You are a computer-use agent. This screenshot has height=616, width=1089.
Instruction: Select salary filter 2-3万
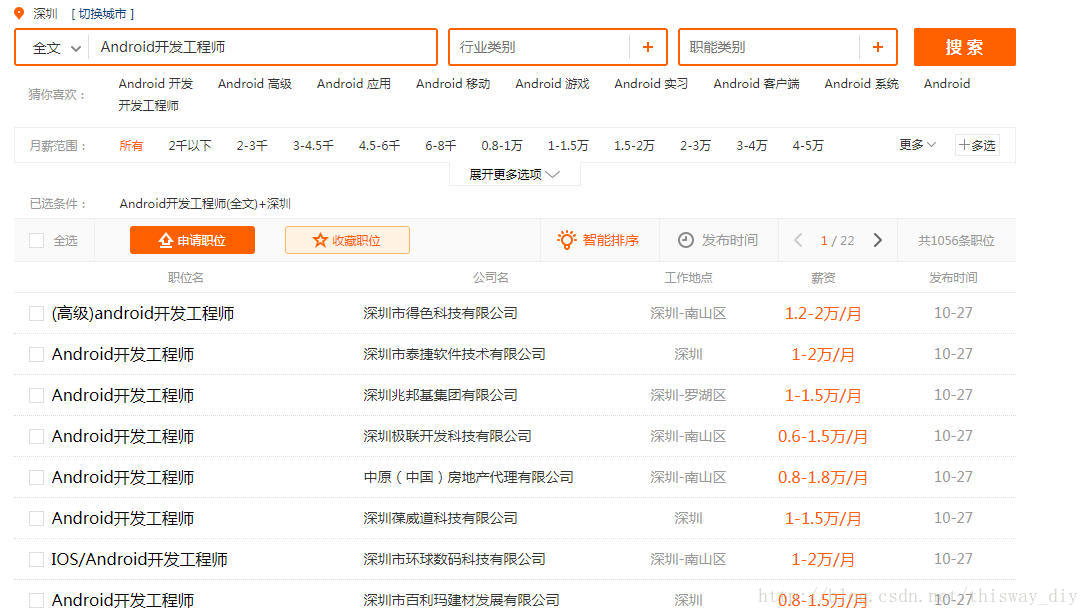[x=695, y=146]
